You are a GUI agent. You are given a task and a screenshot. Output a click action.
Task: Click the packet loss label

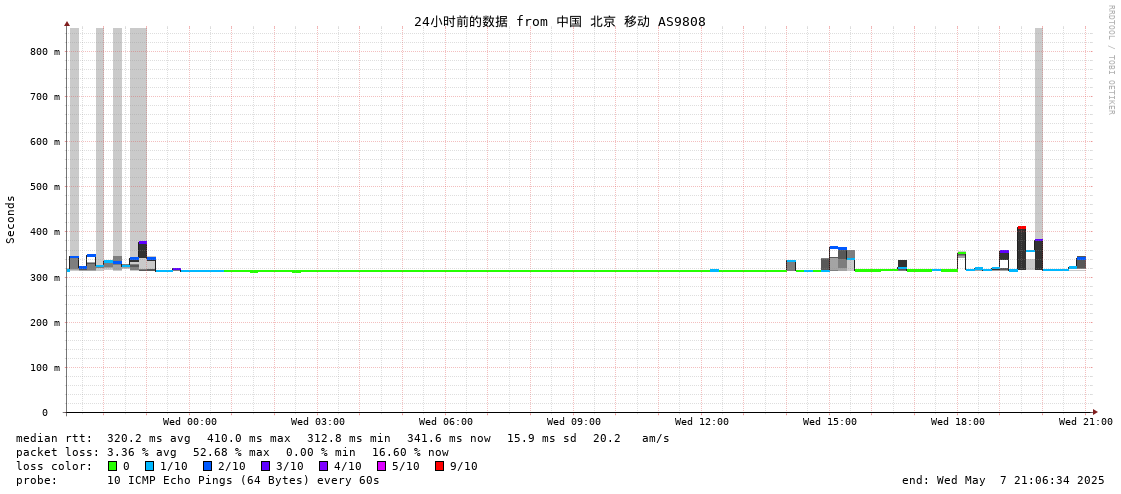tap(56, 452)
